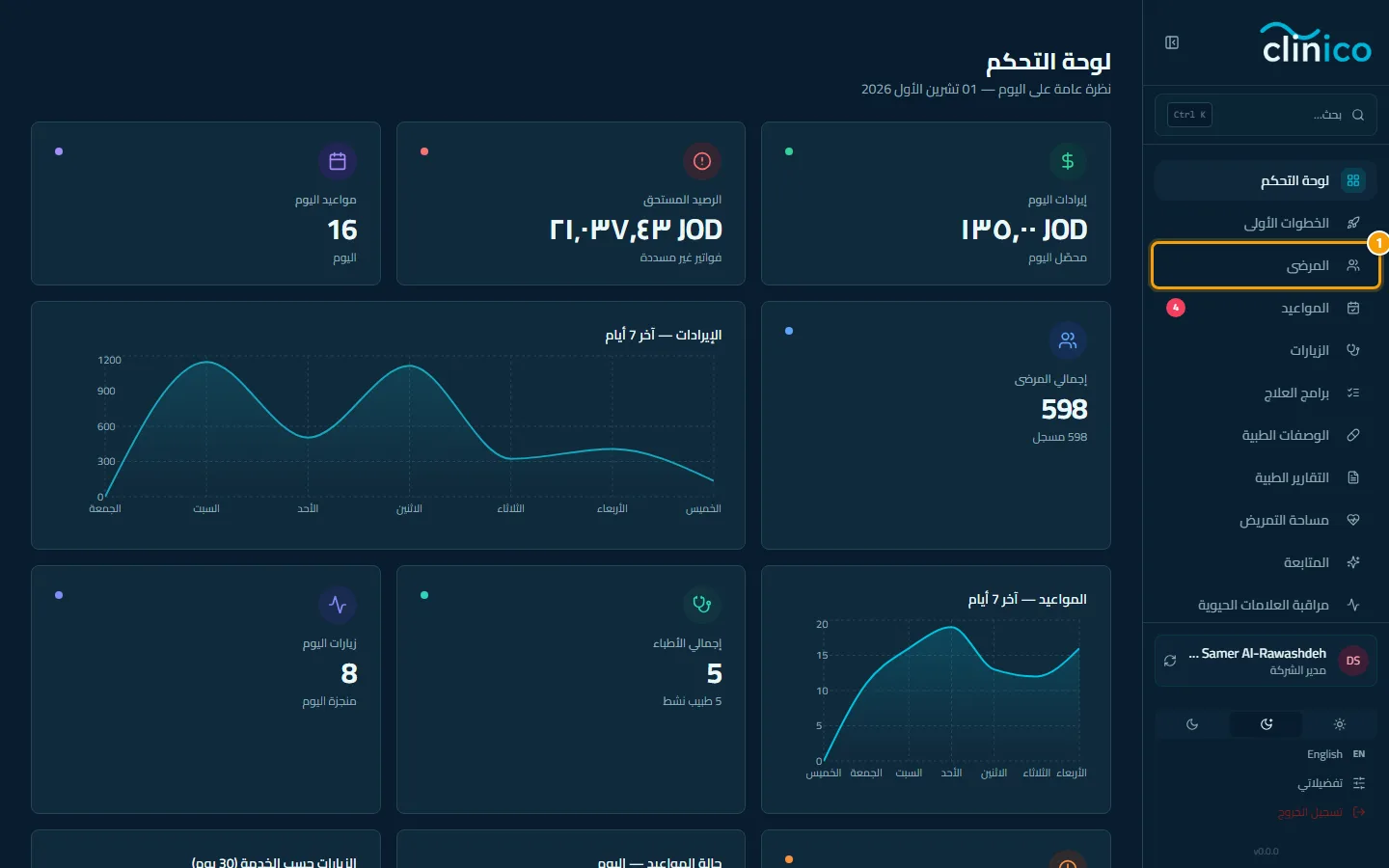Click the السبت label on revenue chart
Screen dimensions: 1389x868
206,508
